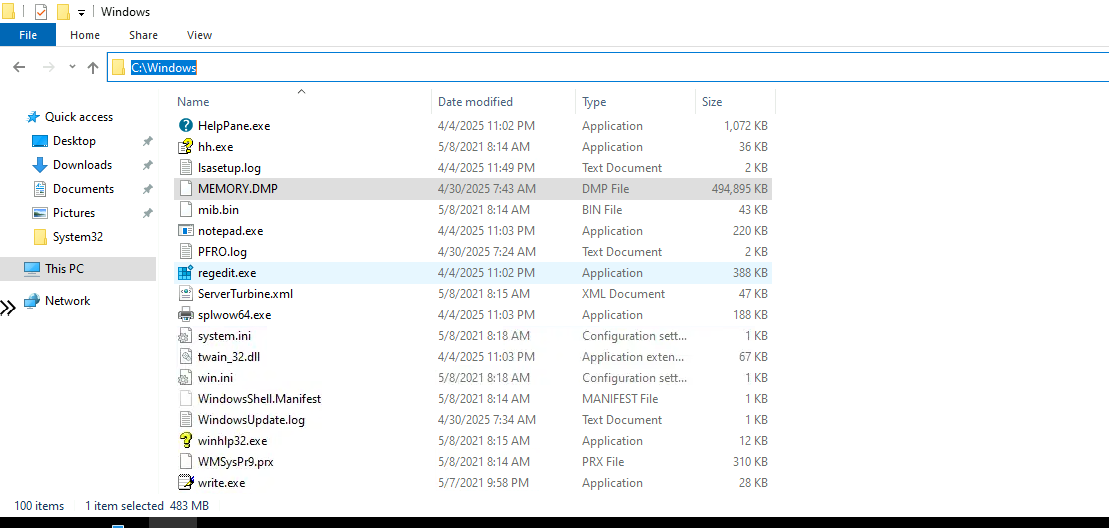Click the splwow64.exe printer icon
The height and width of the screenshot is (528, 1109).
coord(186,315)
